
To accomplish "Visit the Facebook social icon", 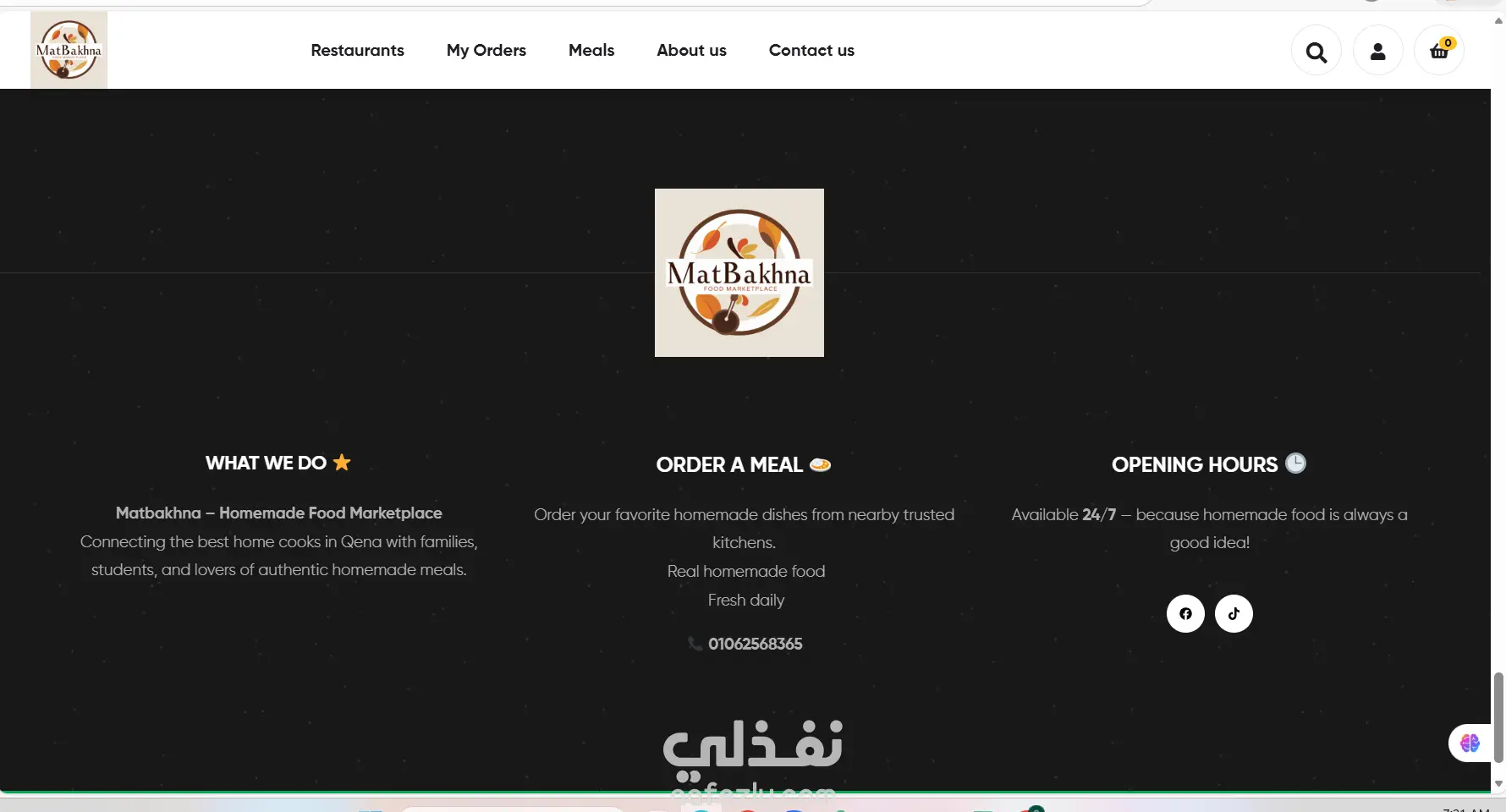I will click(x=1185, y=613).
